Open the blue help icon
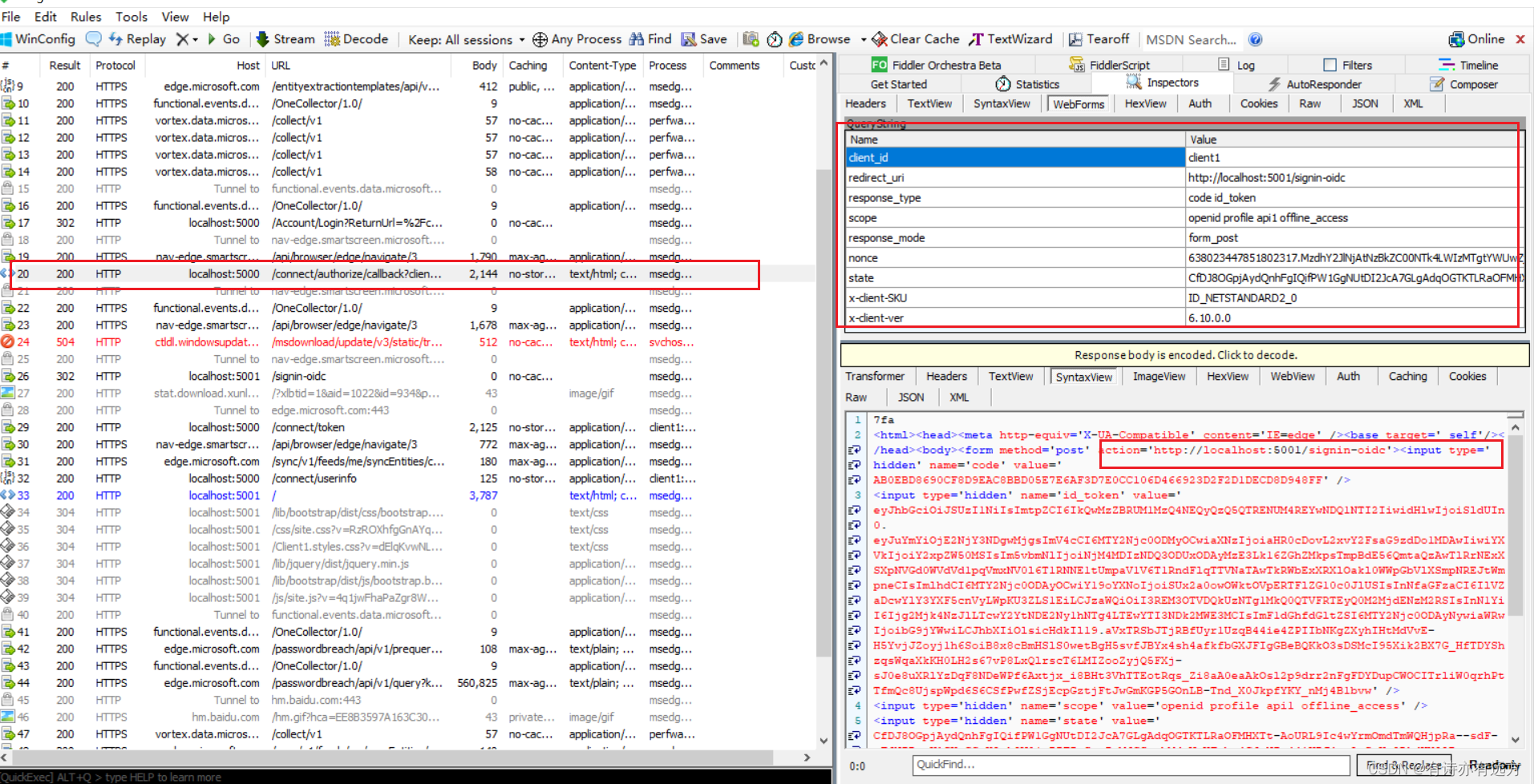Image resolution: width=1534 pixels, height=784 pixels. 1256,39
